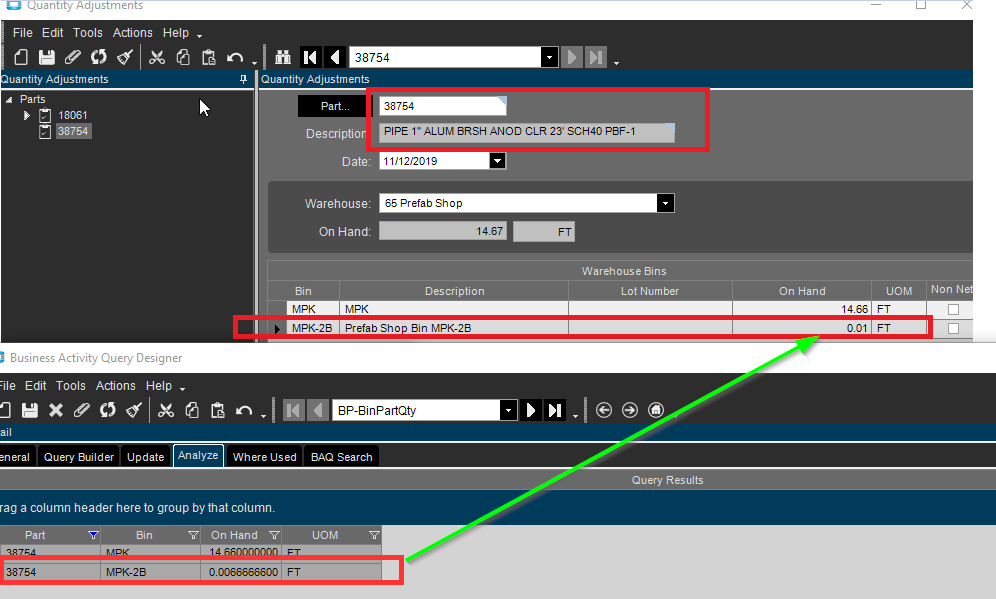Click the 11/12/2019 date field

(x=434, y=161)
